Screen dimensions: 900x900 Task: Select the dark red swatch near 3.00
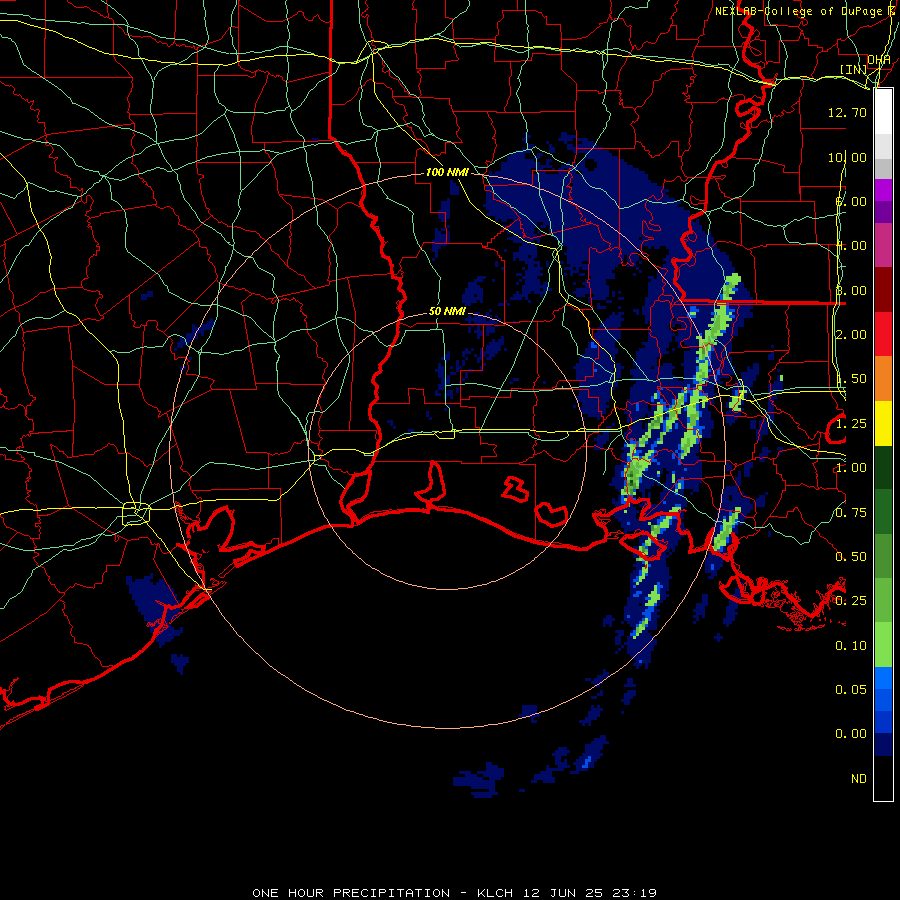pos(883,289)
